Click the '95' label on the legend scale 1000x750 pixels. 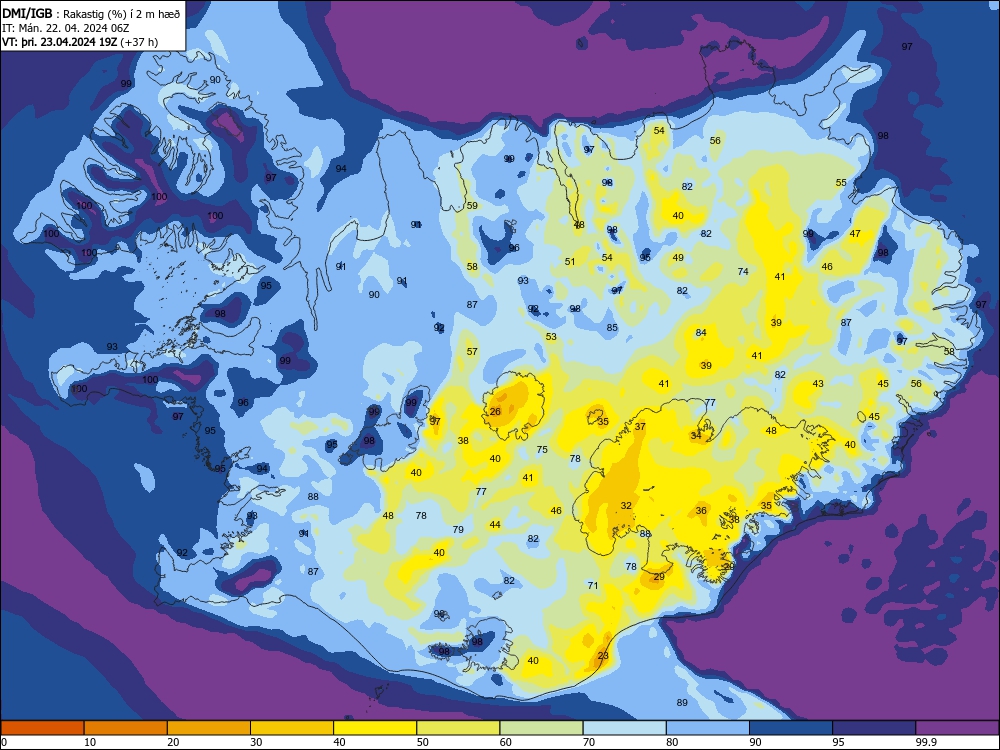pos(839,742)
